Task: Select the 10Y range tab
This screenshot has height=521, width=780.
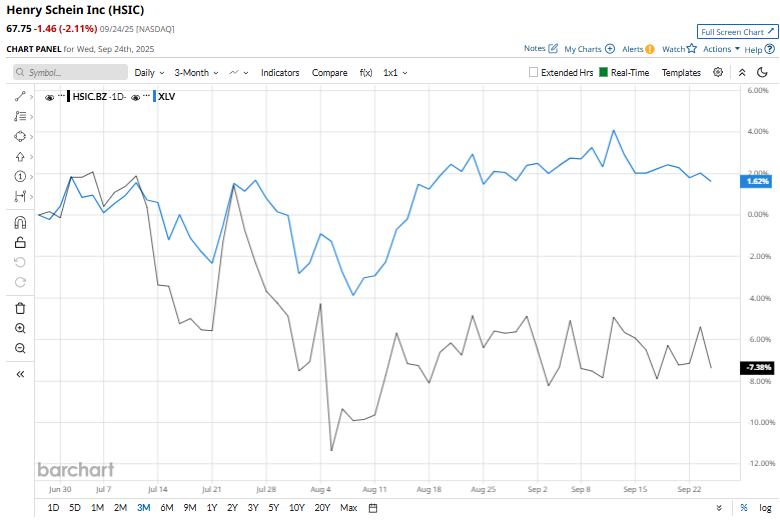Action: (296, 508)
